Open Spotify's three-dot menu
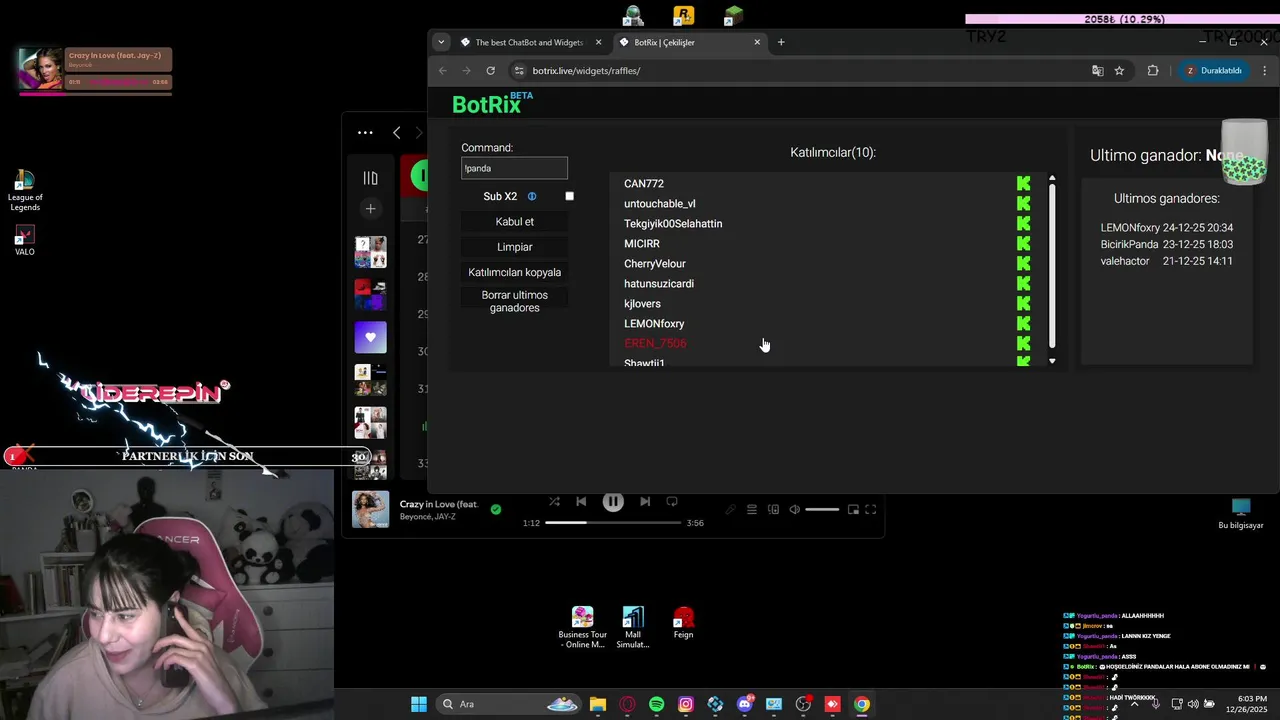This screenshot has height=720, width=1280. (365, 132)
